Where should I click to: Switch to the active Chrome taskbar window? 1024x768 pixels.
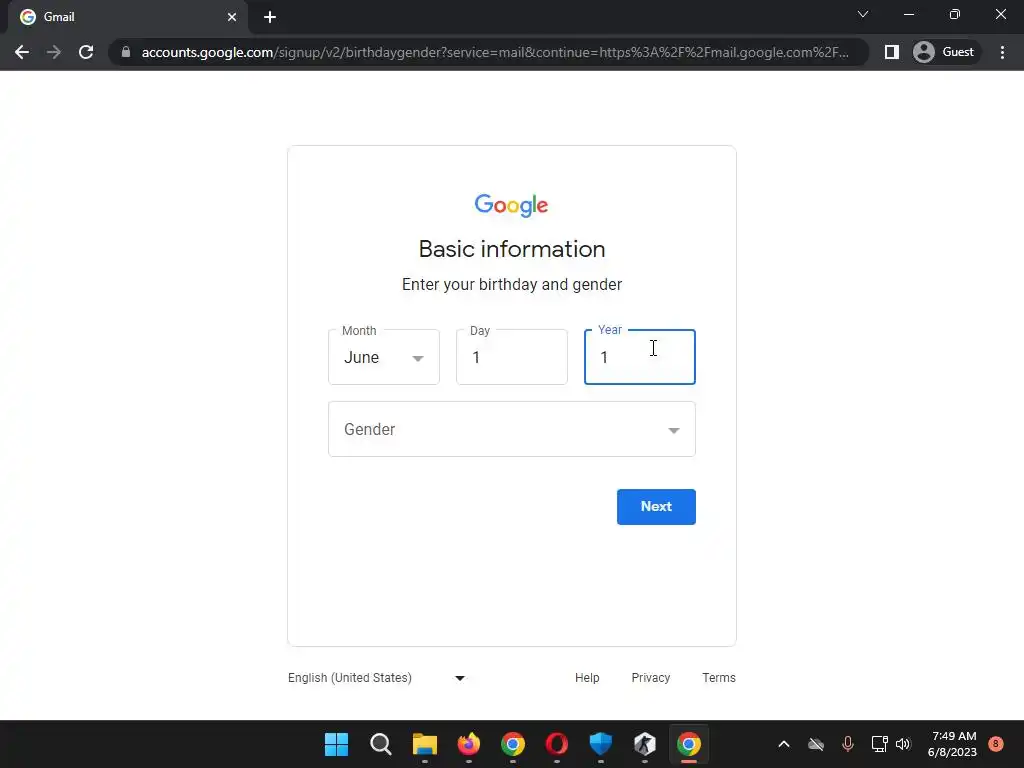click(688, 744)
